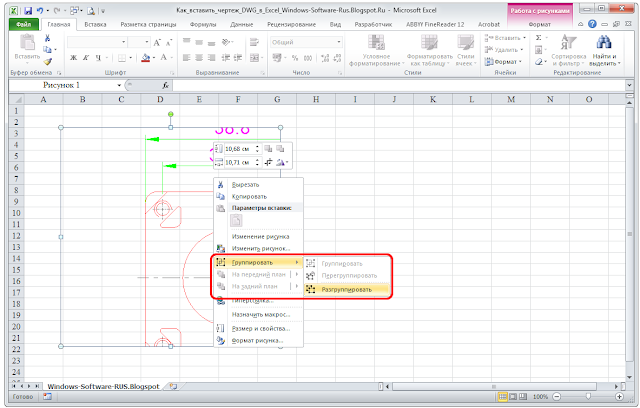Click the percent style icon
Screen dimensions: 640x408
click(295, 58)
